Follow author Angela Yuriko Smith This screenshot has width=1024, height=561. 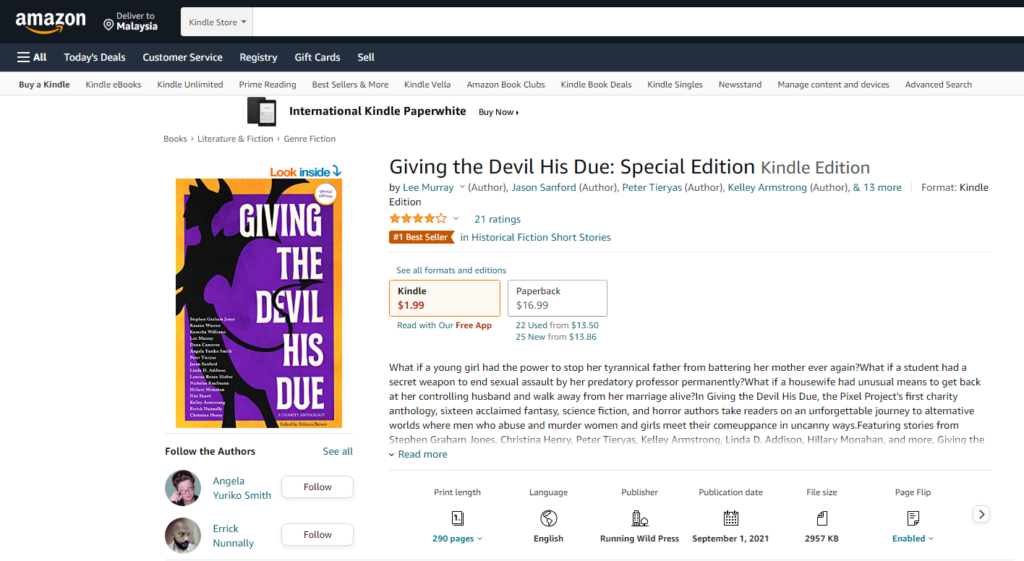pos(317,487)
